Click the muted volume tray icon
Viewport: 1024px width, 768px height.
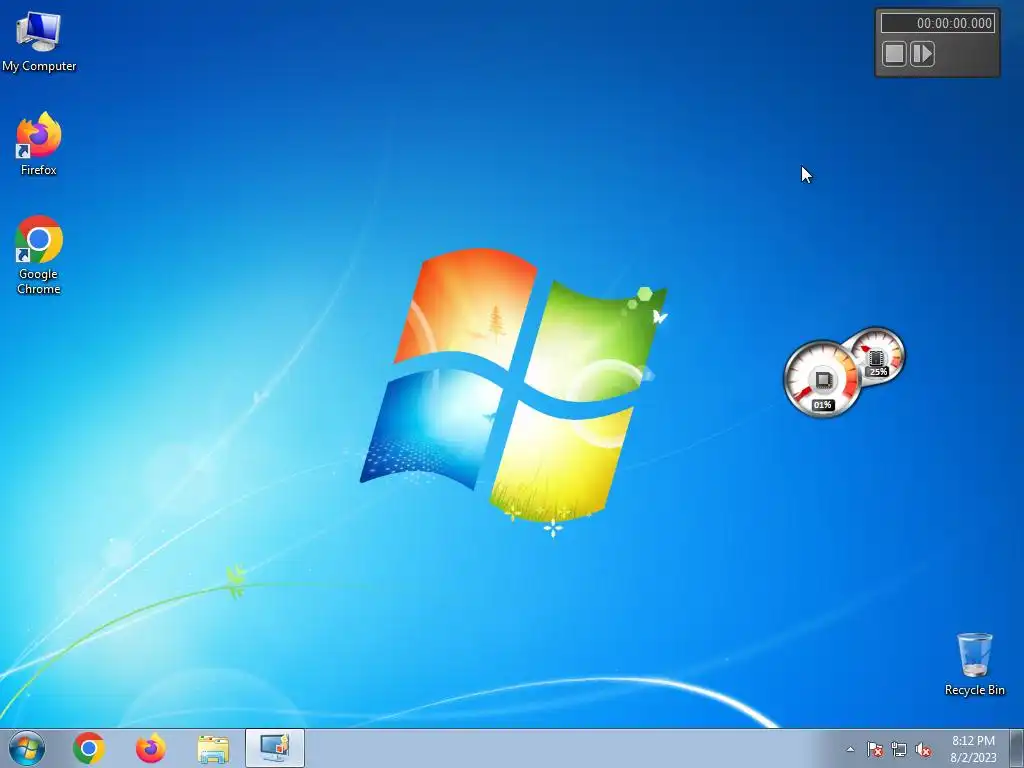[x=923, y=750]
